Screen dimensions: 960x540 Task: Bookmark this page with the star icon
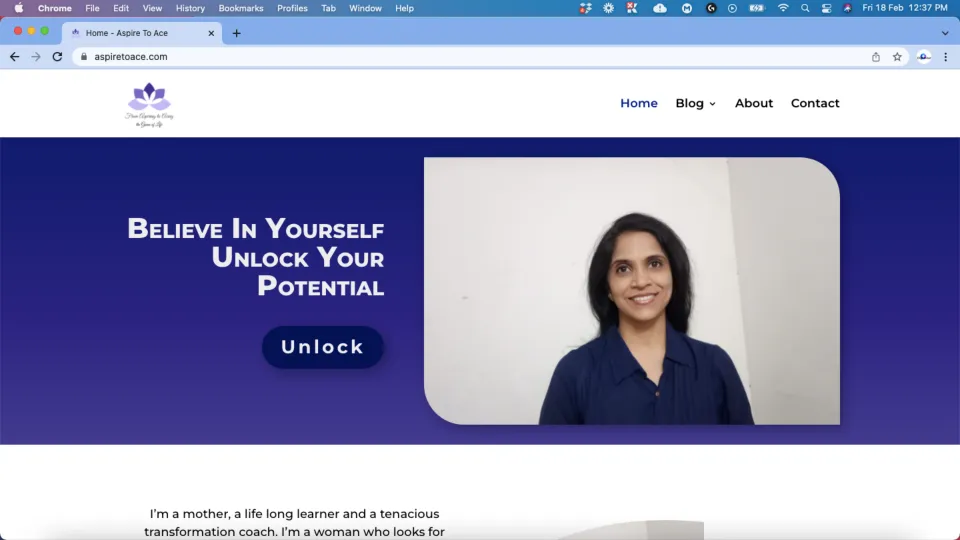[x=897, y=57]
